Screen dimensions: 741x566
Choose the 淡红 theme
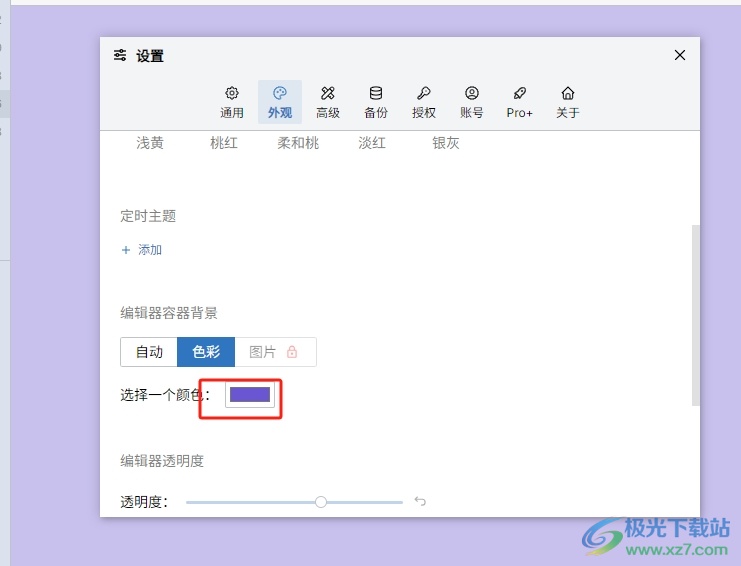[x=372, y=143]
